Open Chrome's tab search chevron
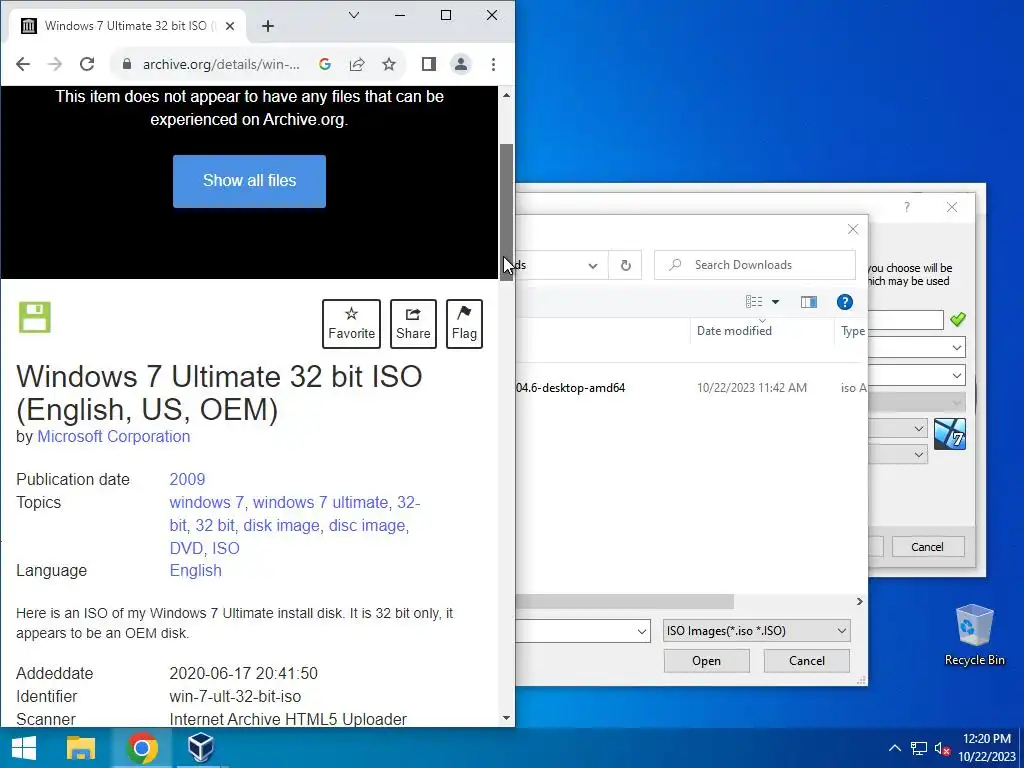This screenshot has height=768, width=1024. click(x=354, y=15)
